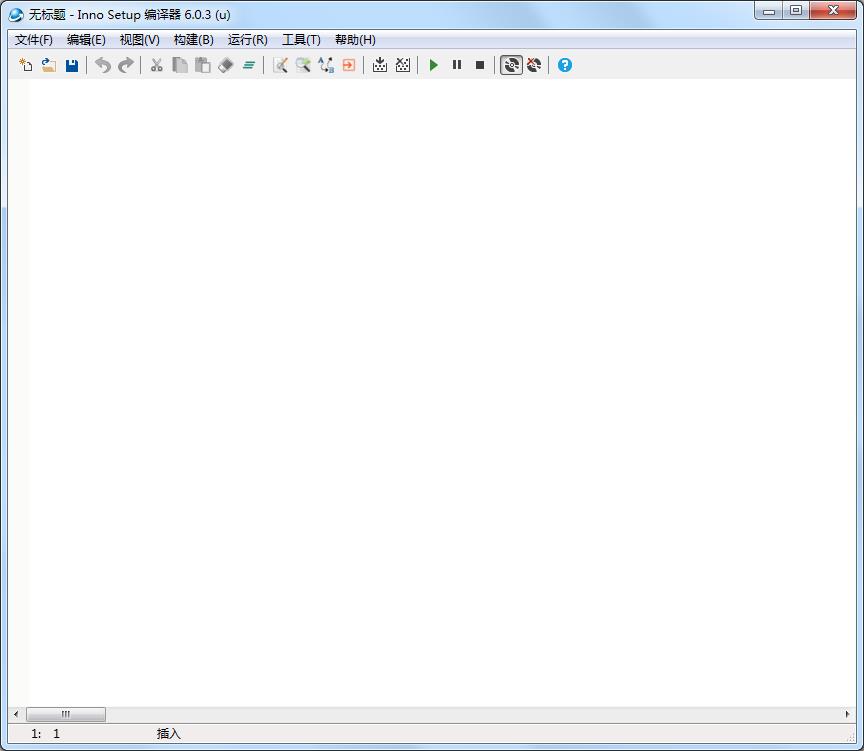Redo the last undone edit
Image resolution: width=864 pixels, height=751 pixels.
tap(126, 65)
